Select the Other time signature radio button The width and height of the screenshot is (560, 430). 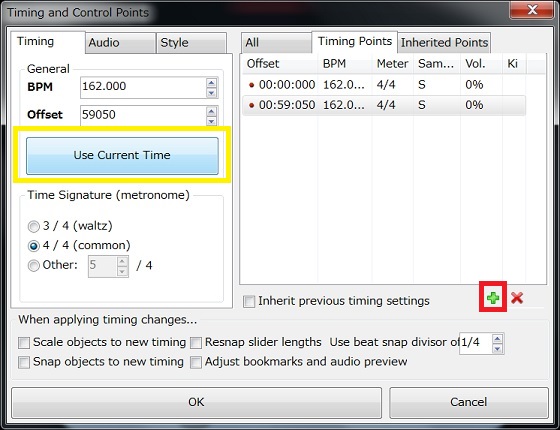tap(34, 266)
